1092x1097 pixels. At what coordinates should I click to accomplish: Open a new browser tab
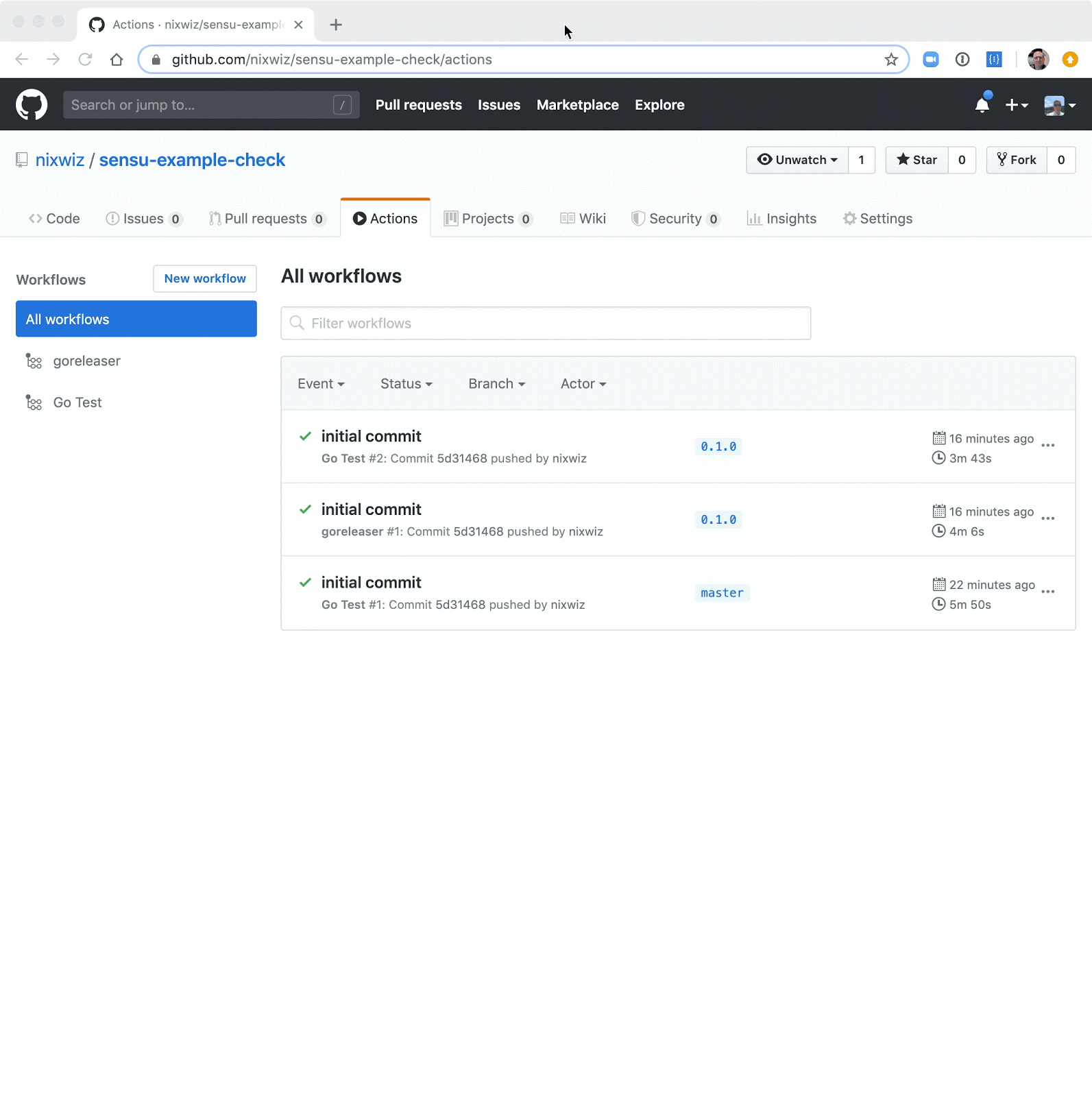(x=336, y=25)
